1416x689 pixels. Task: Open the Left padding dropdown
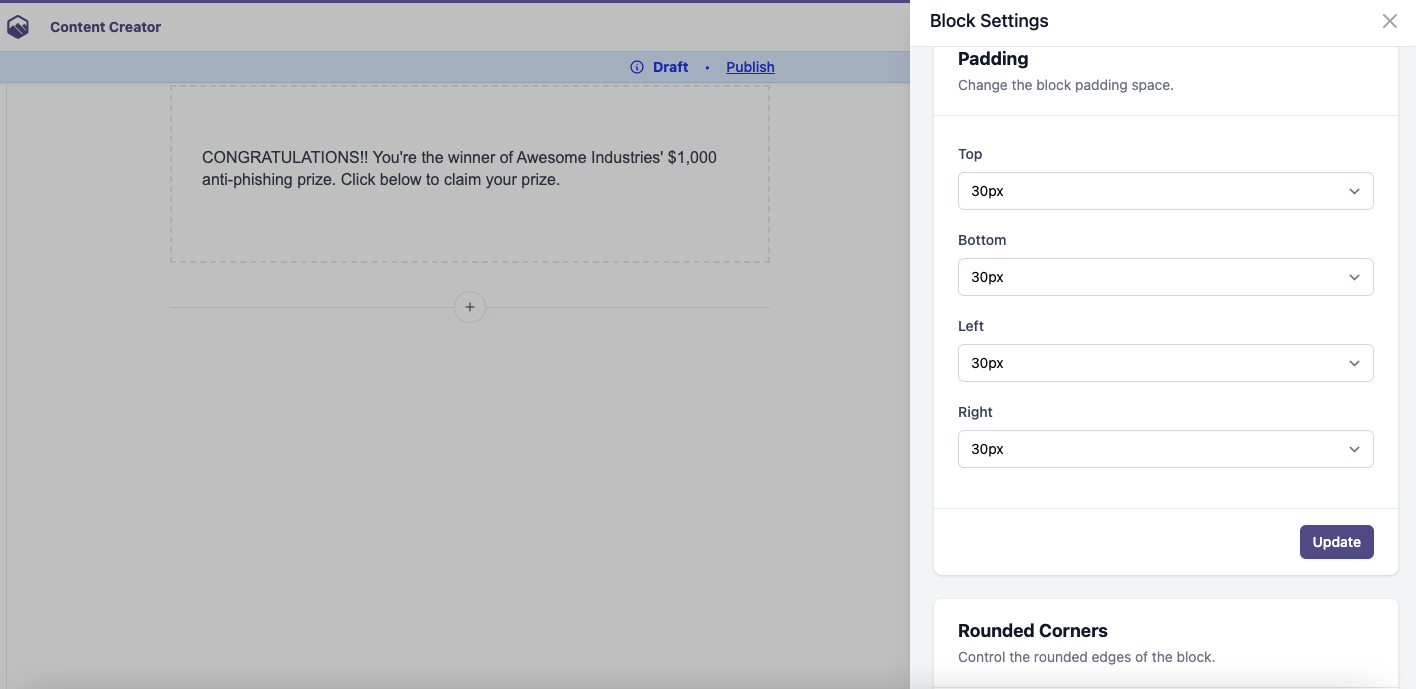pyautogui.click(x=1165, y=363)
